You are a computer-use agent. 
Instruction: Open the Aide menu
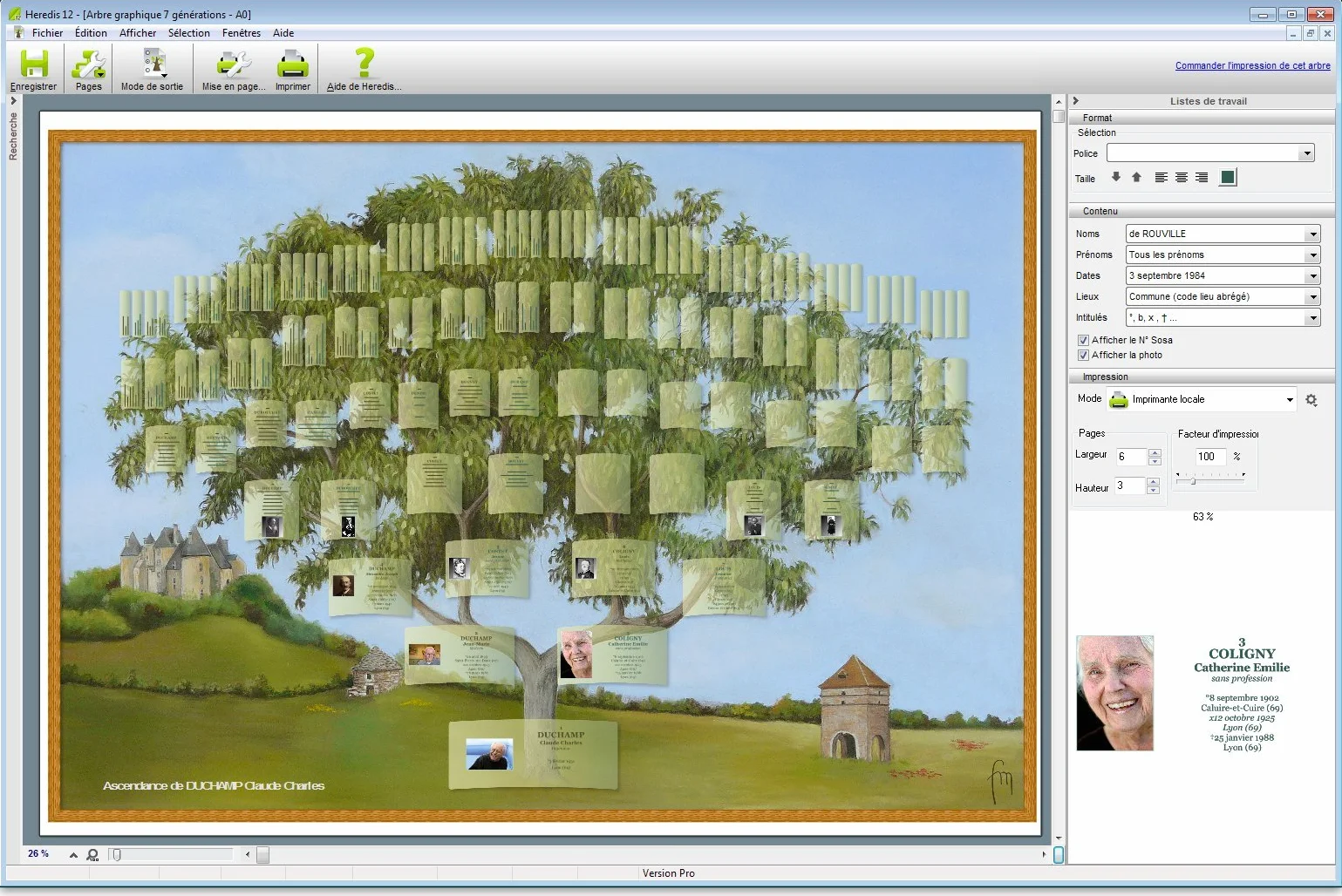[x=283, y=33]
